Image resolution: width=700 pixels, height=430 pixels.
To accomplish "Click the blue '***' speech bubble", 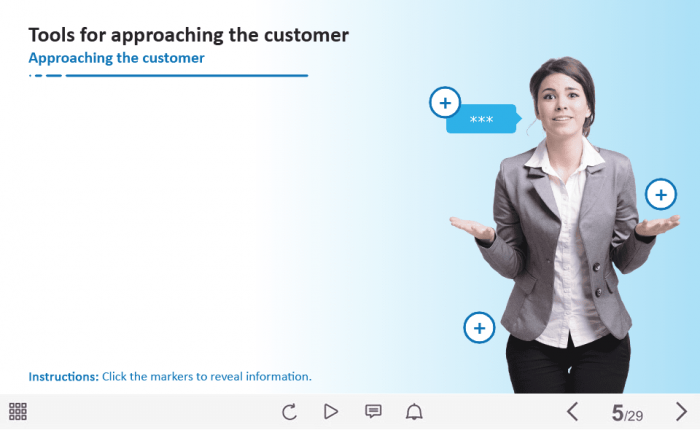I will [481, 120].
